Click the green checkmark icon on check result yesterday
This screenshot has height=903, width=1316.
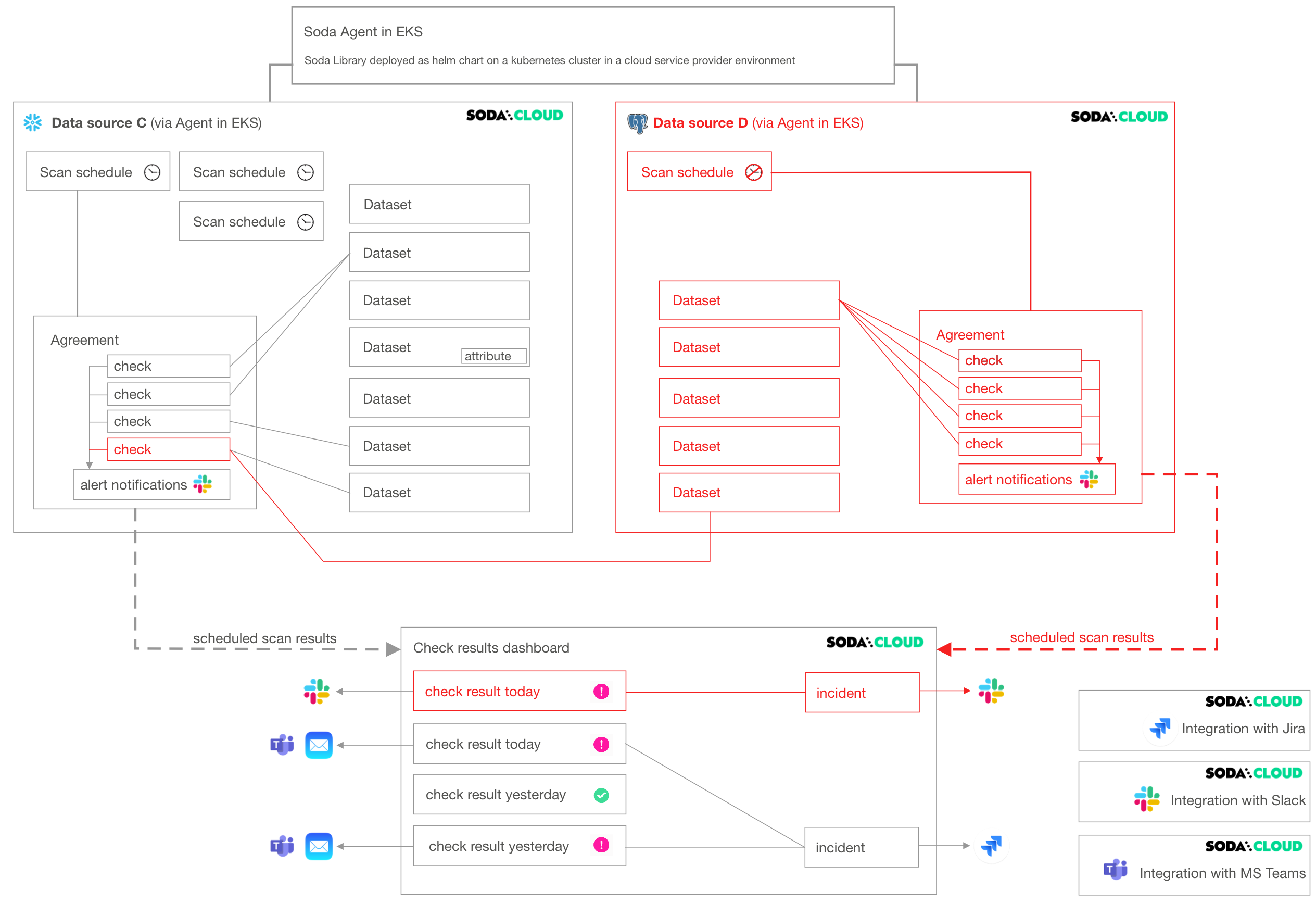click(x=601, y=795)
